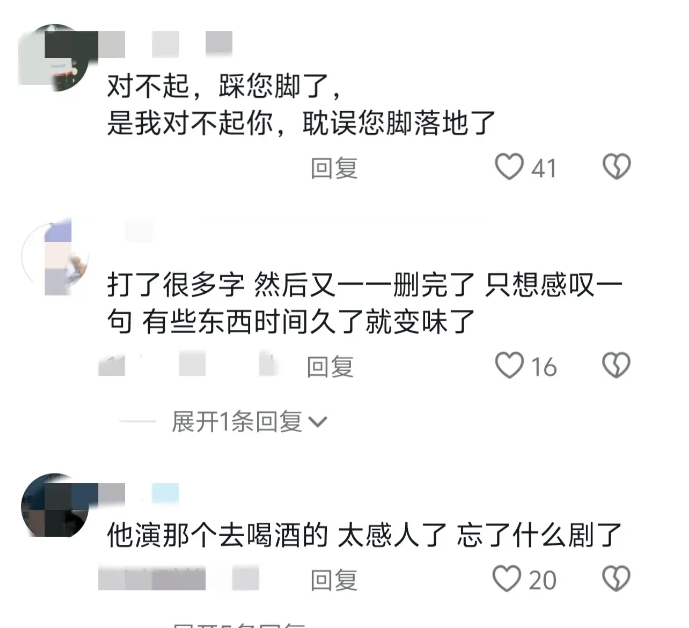
Task: Select comment text 耽误您脚落地了
Action: (x=399, y=123)
